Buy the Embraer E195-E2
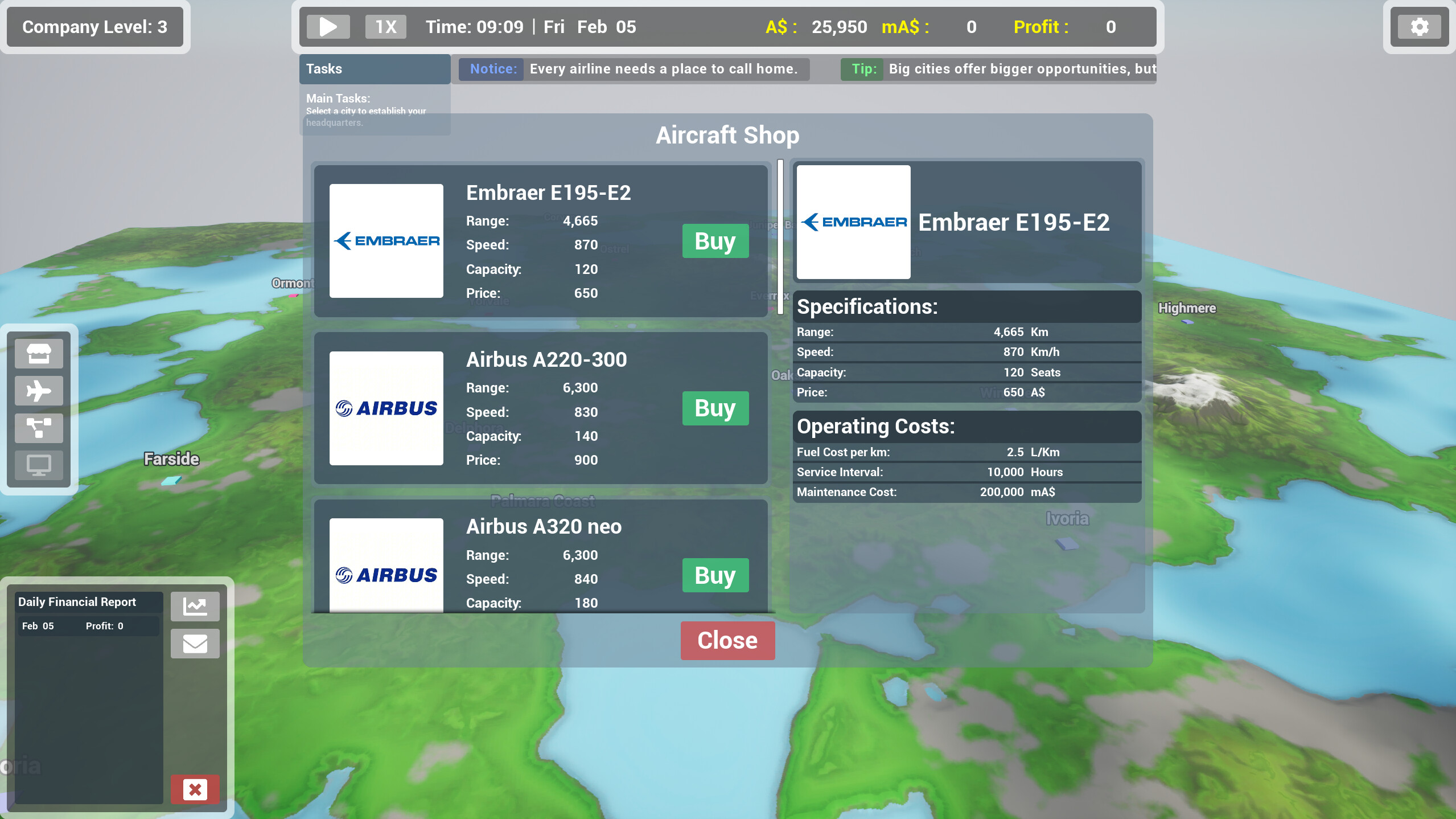 (715, 241)
